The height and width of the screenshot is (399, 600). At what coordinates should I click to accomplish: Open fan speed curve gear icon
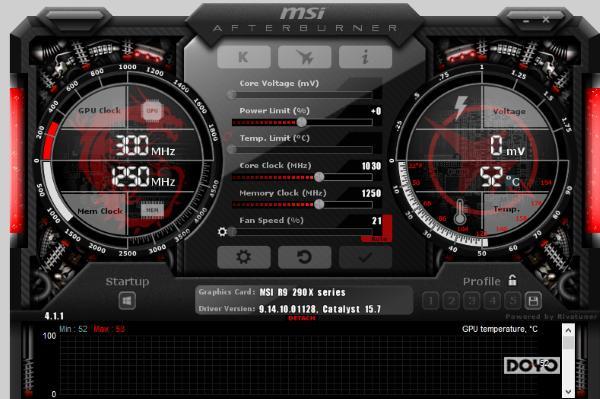[x=222, y=232]
